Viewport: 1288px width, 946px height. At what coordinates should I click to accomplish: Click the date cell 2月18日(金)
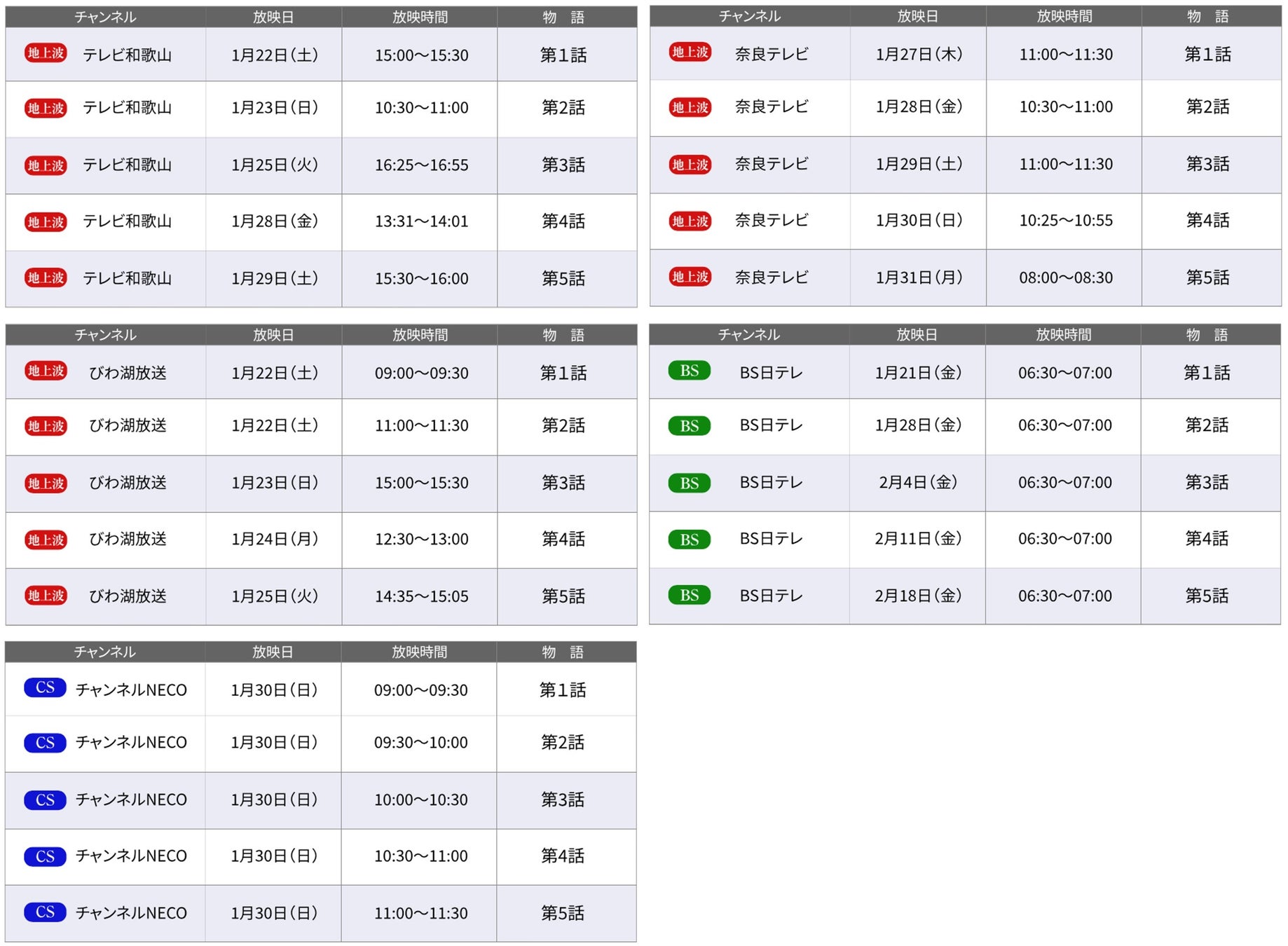918,596
